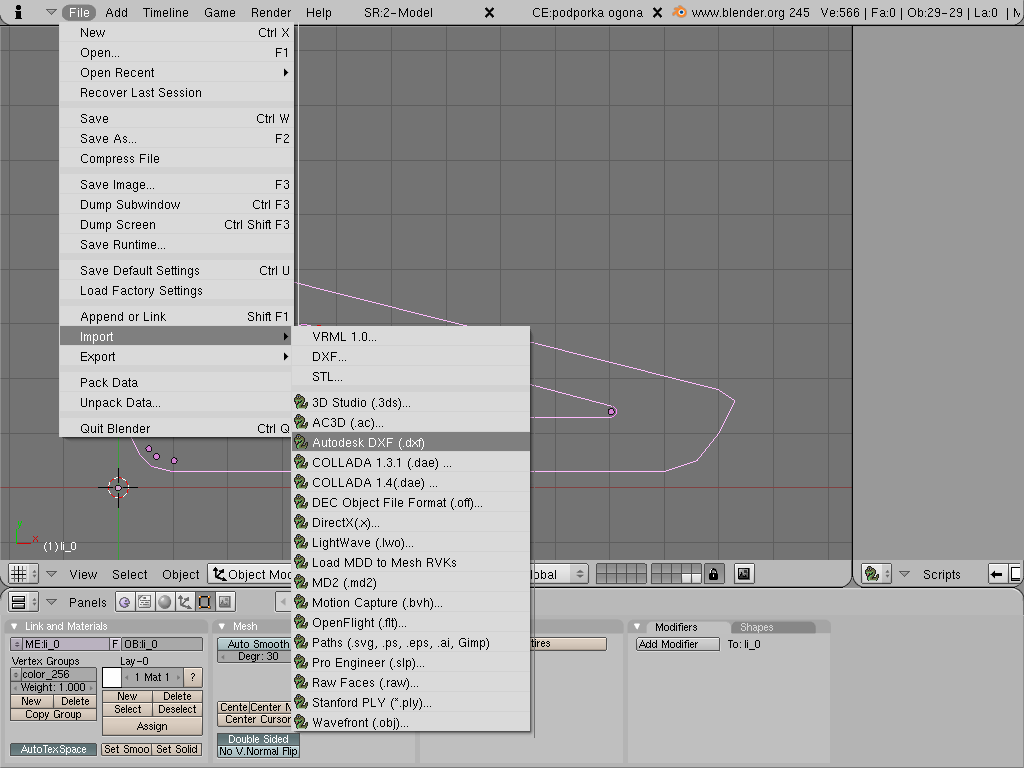Click the Python icon beside MD2 (.md2)
1024x768 pixels.
(301, 583)
